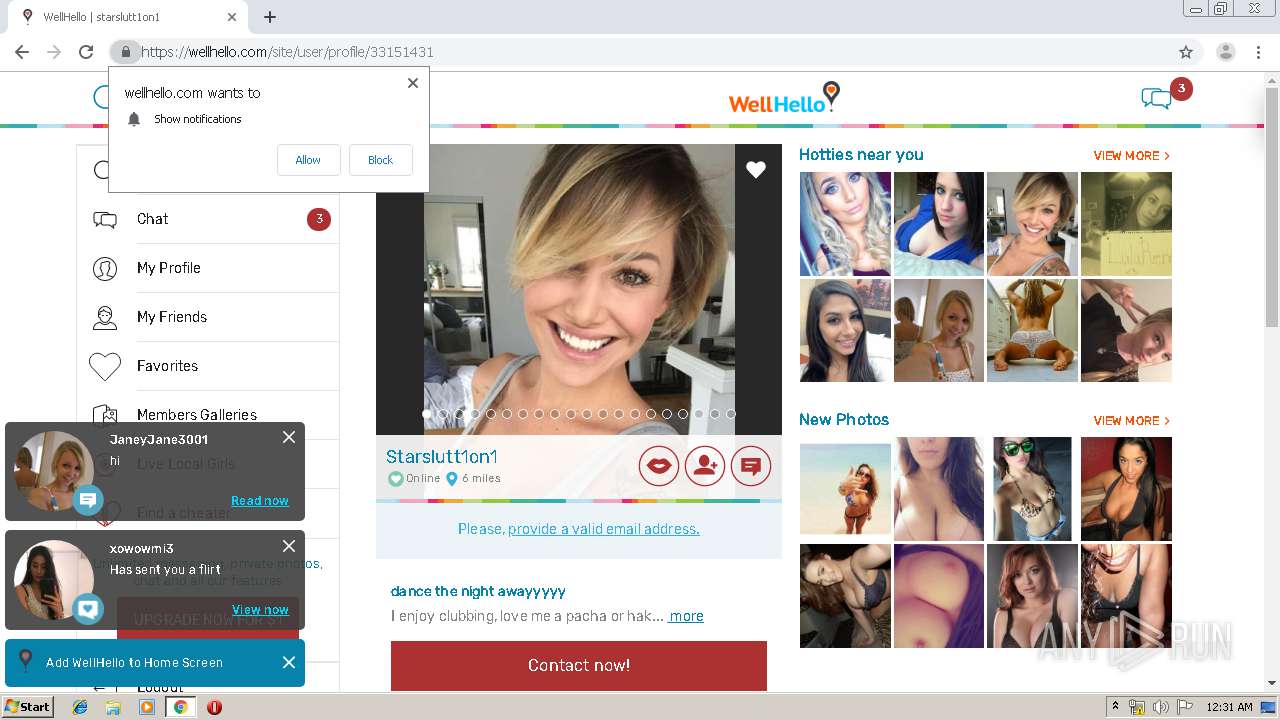1280x720 pixels.
Task: Click the My Profile sidebar icon
Action: [x=105, y=268]
